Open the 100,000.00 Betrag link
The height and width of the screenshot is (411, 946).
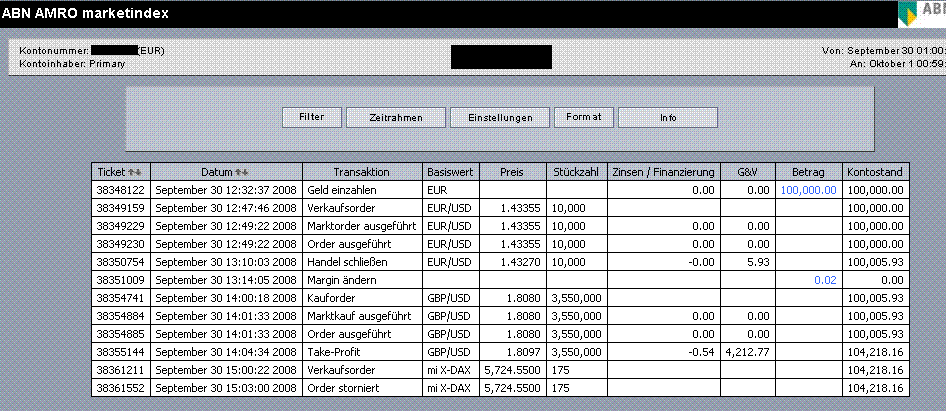[x=808, y=189]
